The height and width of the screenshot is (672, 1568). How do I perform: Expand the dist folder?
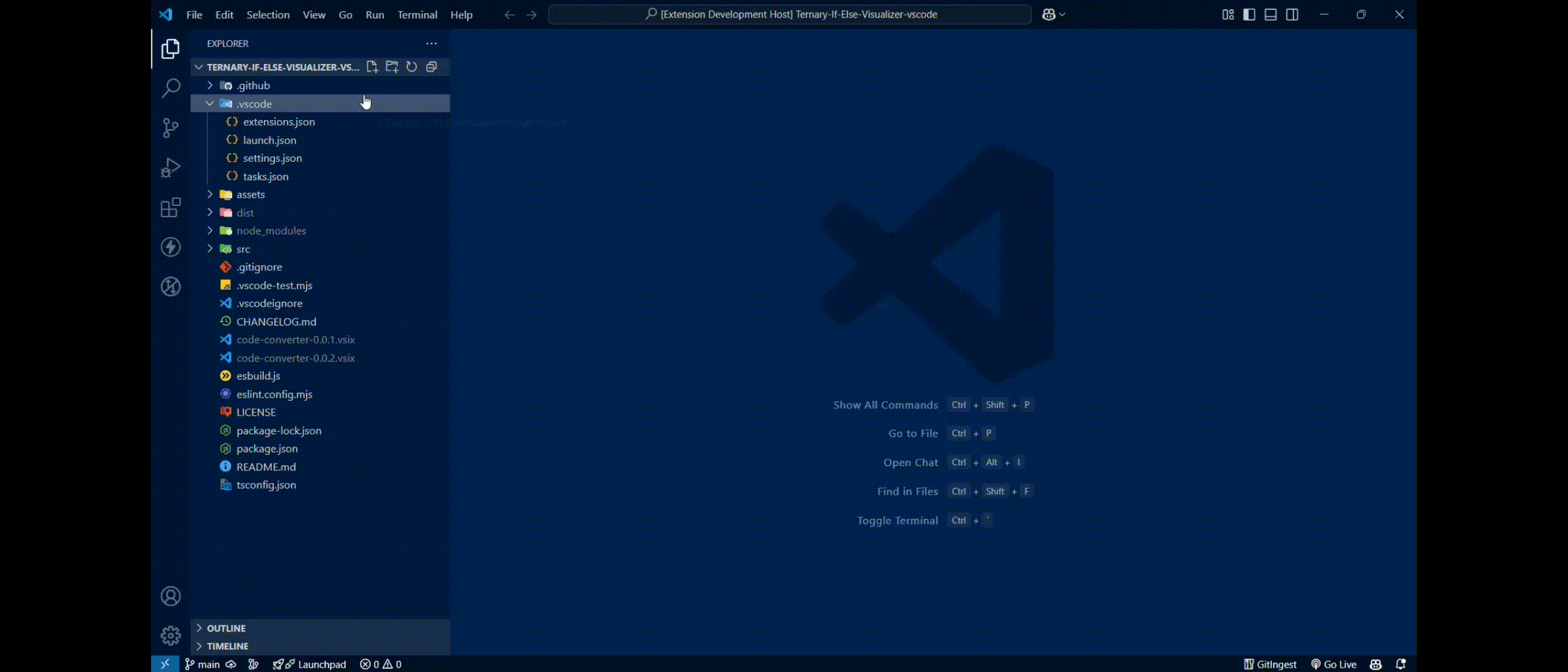[320, 212]
